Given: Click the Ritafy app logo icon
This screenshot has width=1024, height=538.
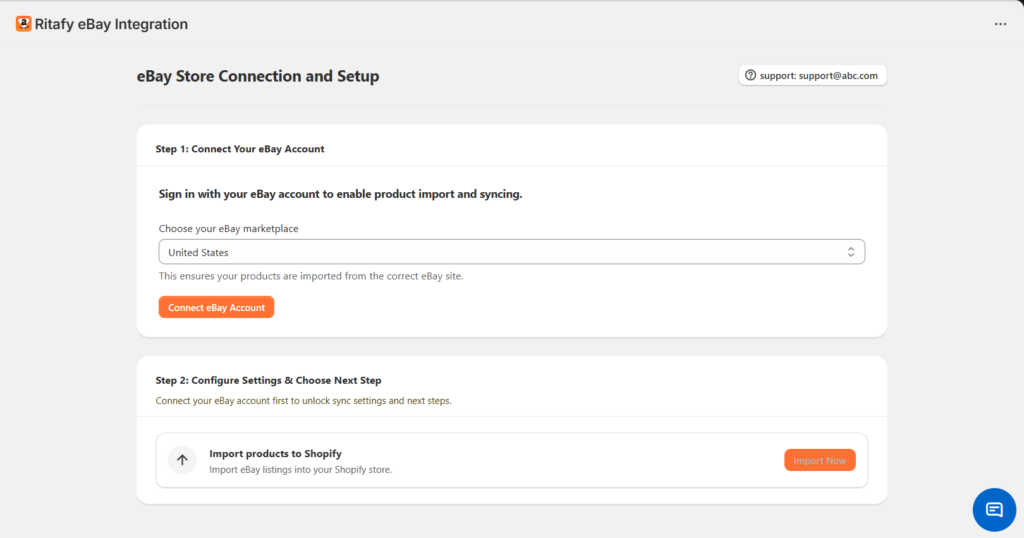Looking at the screenshot, I should (x=24, y=24).
